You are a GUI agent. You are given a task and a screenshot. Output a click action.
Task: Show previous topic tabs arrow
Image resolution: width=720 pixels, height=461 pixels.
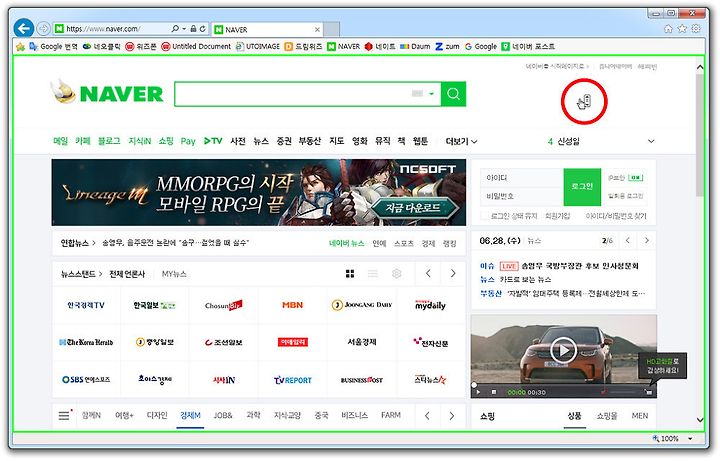[427, 416]
